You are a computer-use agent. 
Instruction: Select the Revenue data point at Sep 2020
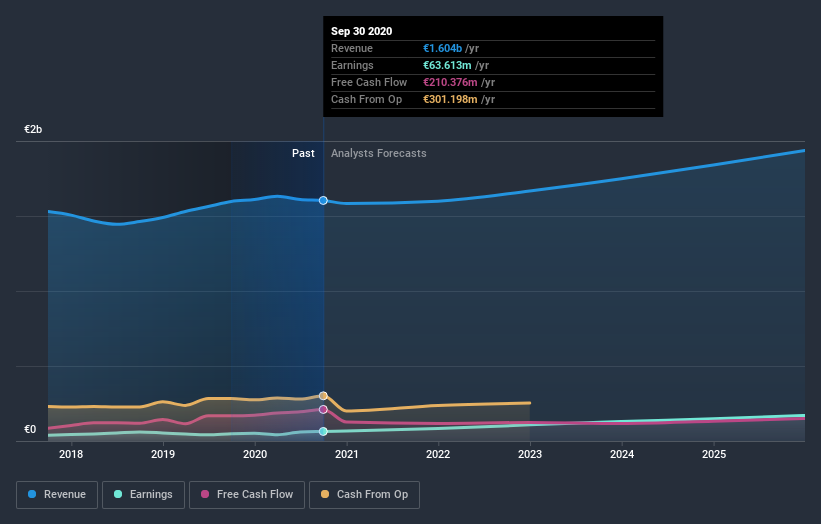[324, 200]
